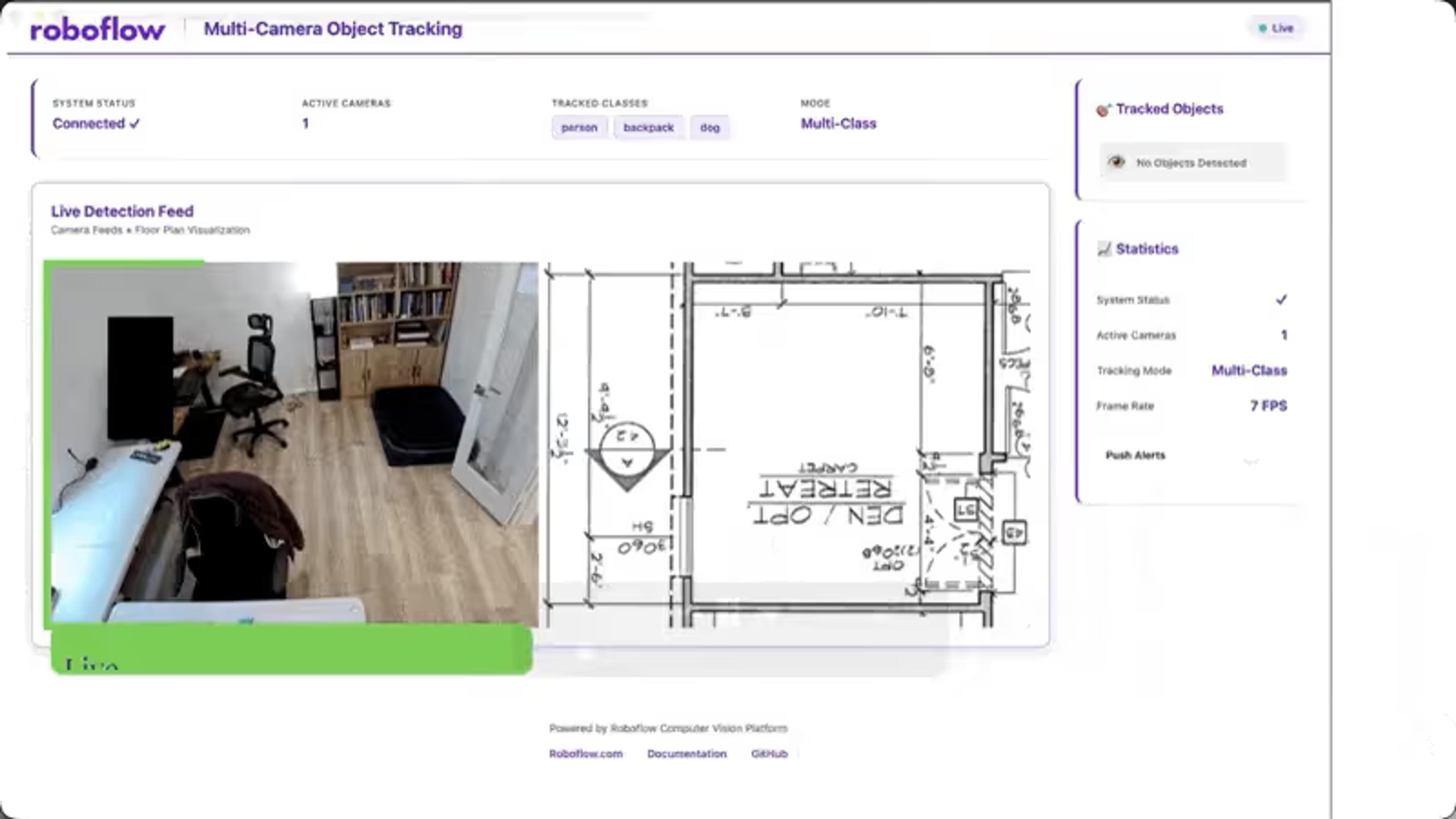1456x819 pixels.
Task: Click the Connected ✓ system status value
Action: pos(96,124)
